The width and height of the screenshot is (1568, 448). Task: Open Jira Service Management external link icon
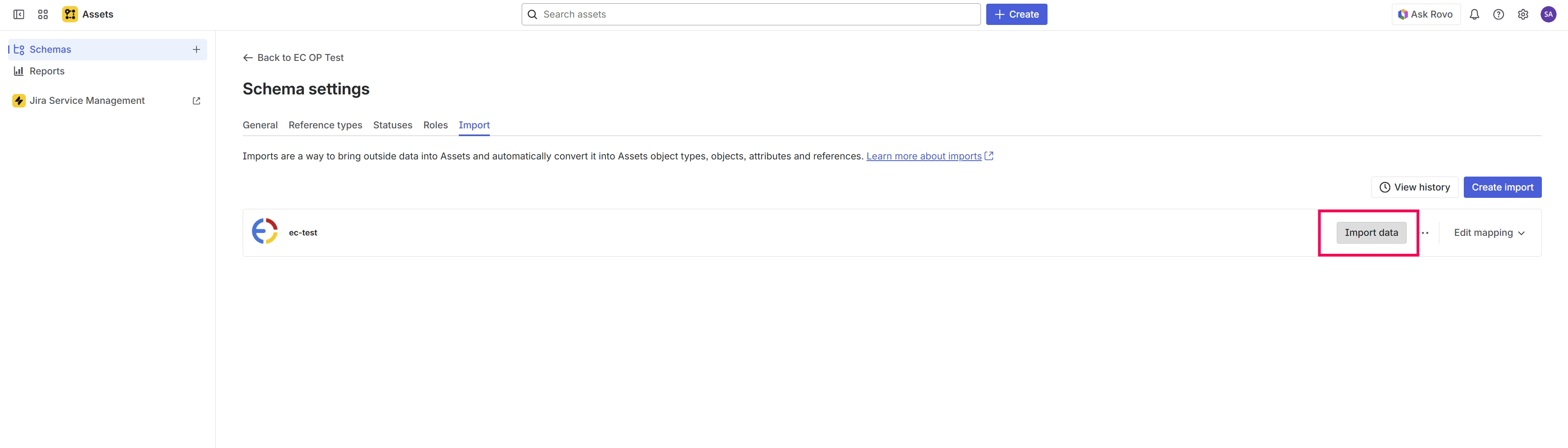click(x=196, y=101)
